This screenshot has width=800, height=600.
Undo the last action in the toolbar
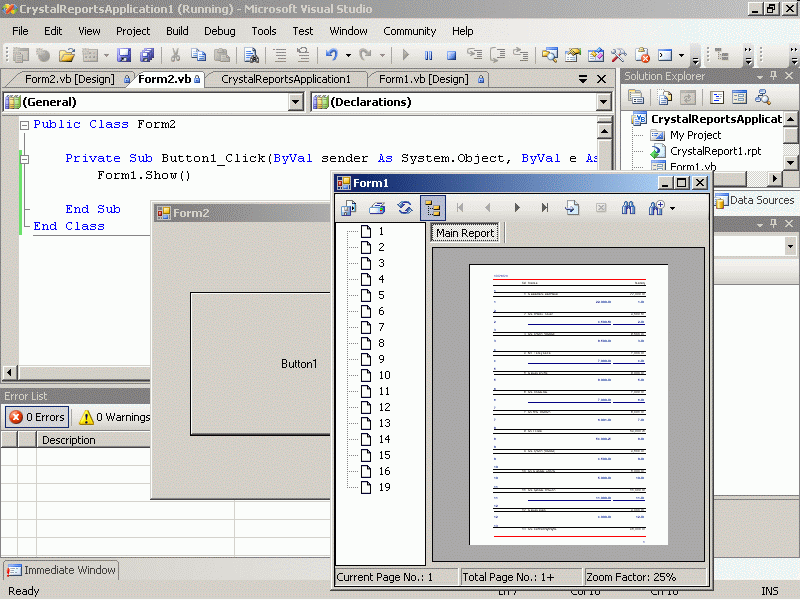tap(332, 55)
